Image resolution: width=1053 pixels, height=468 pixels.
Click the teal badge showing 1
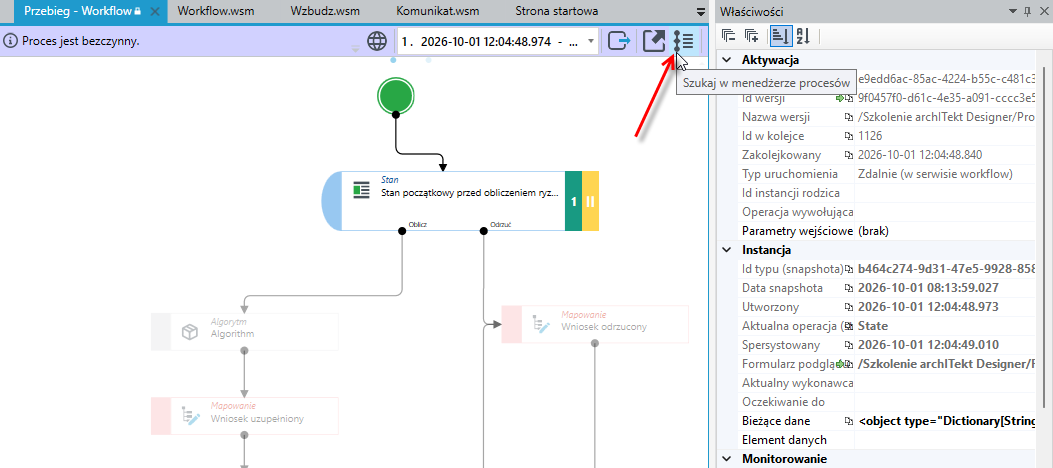(574, 201)
